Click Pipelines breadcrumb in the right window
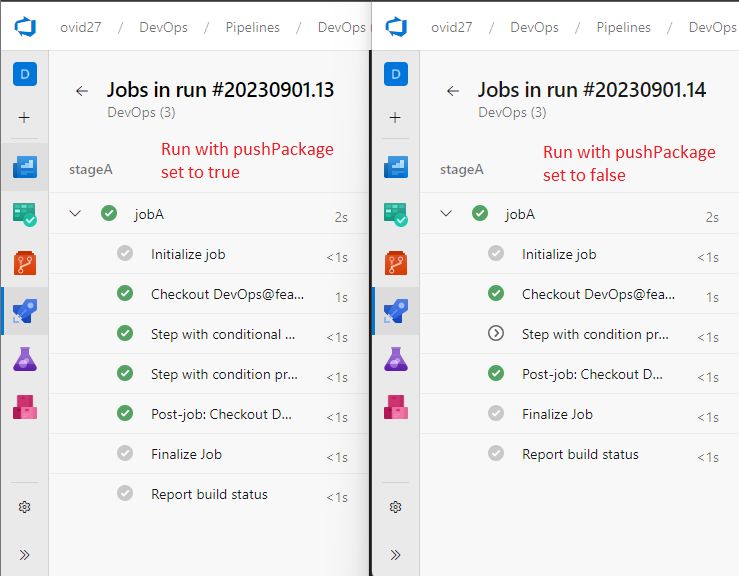Image resolution: width=739 pixels, height=576 pixels. coord(624,27)
